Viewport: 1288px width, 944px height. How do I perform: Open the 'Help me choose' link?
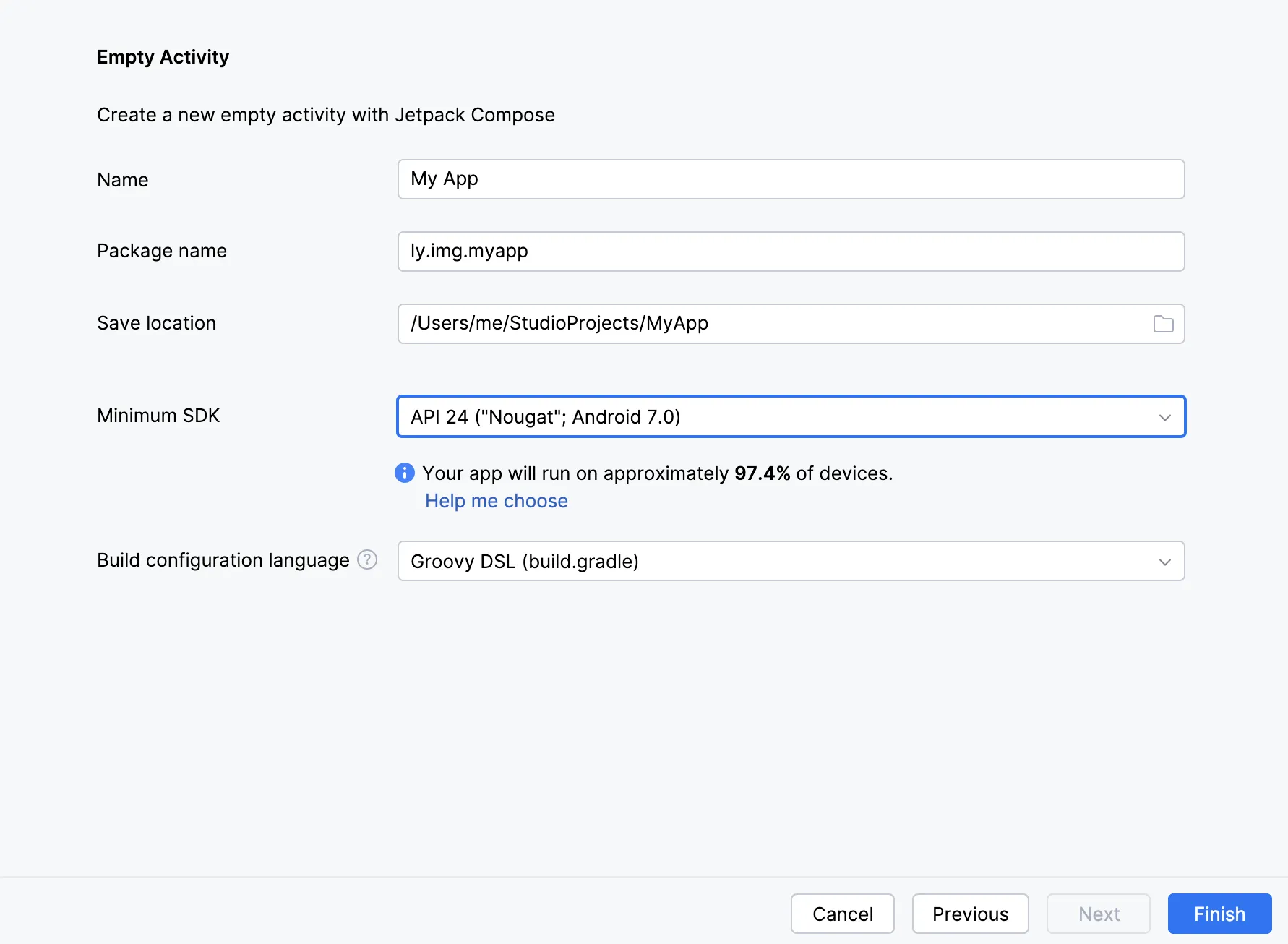497,501
